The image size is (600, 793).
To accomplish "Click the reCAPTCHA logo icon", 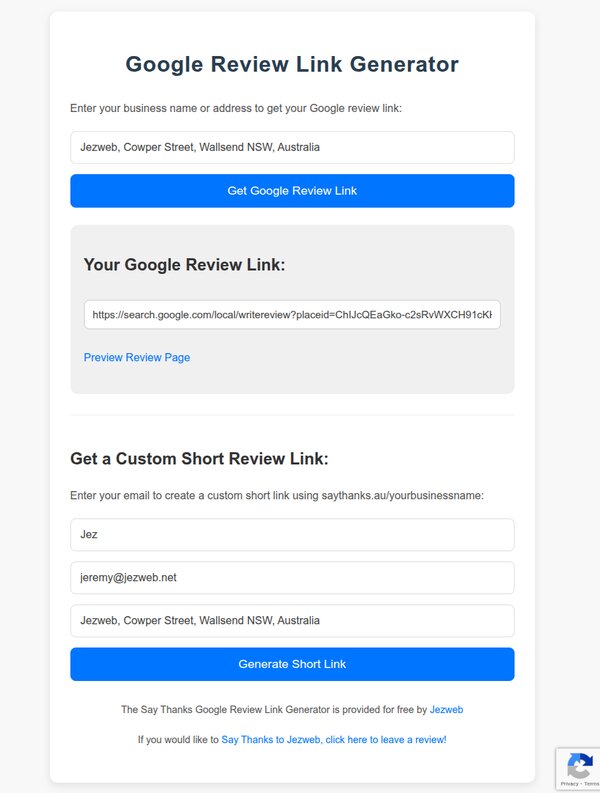I will click(578, 767).
